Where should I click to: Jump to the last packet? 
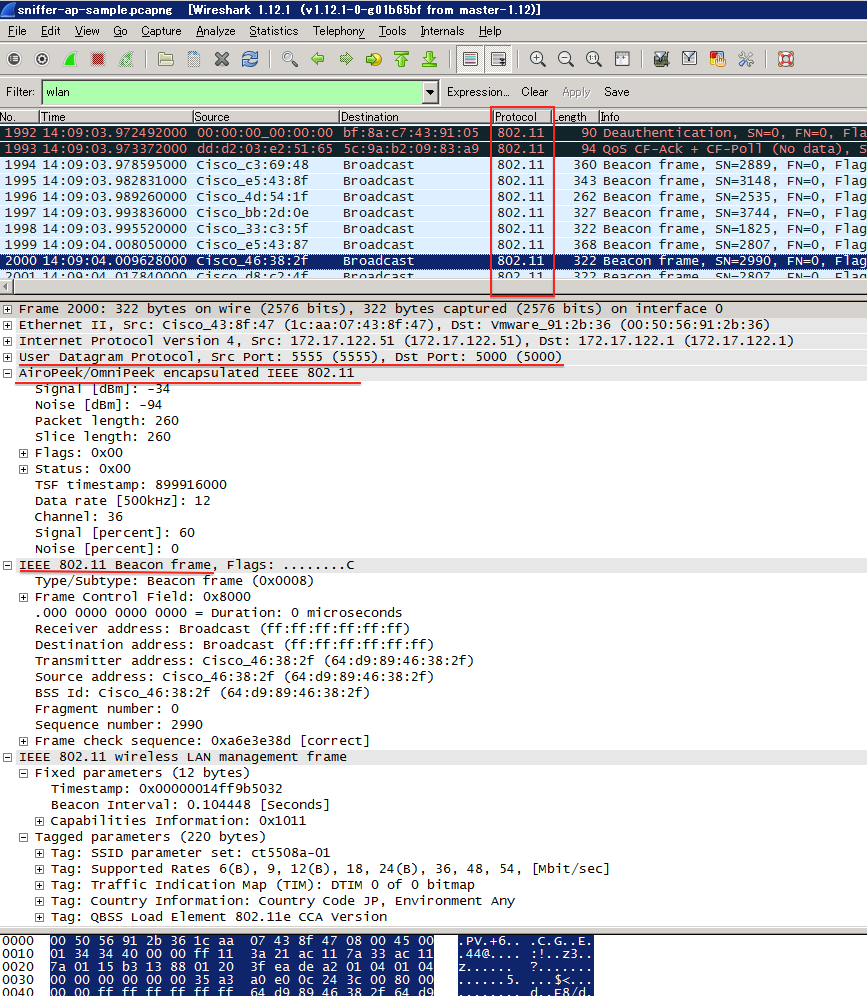429,59
